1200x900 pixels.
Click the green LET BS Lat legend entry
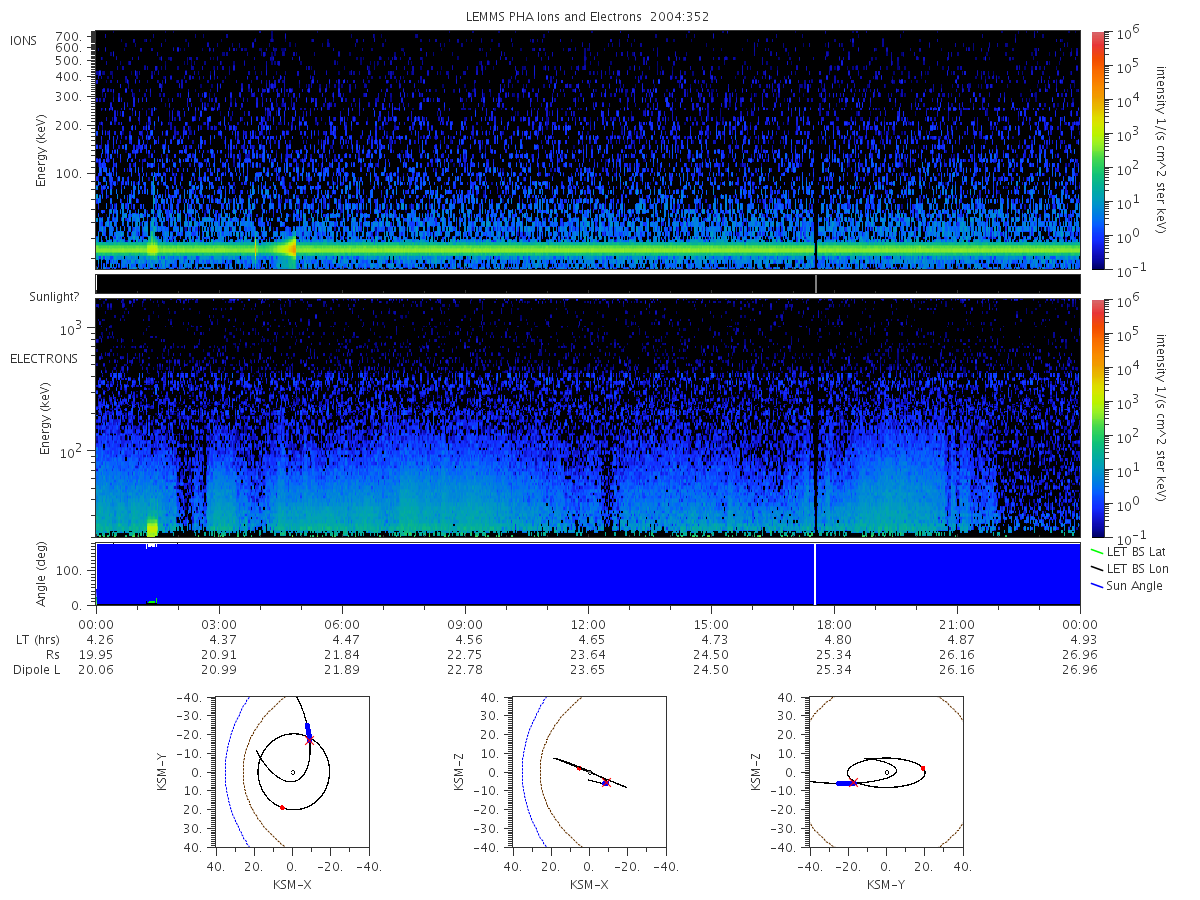pyautogui.click(x=1128, y=551)
